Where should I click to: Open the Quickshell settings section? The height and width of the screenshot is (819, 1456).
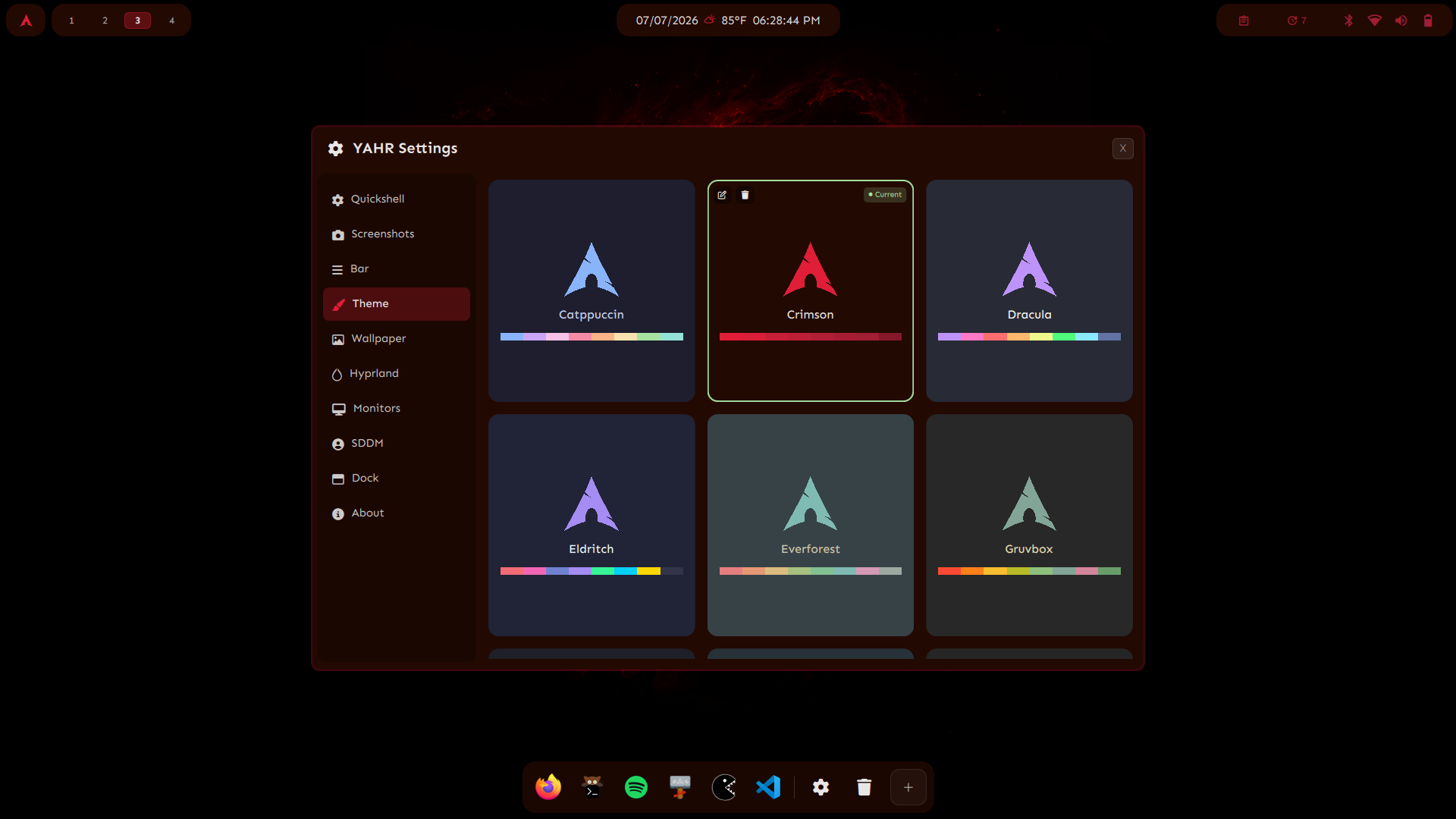pyautogui.click(x=396, y=199)
